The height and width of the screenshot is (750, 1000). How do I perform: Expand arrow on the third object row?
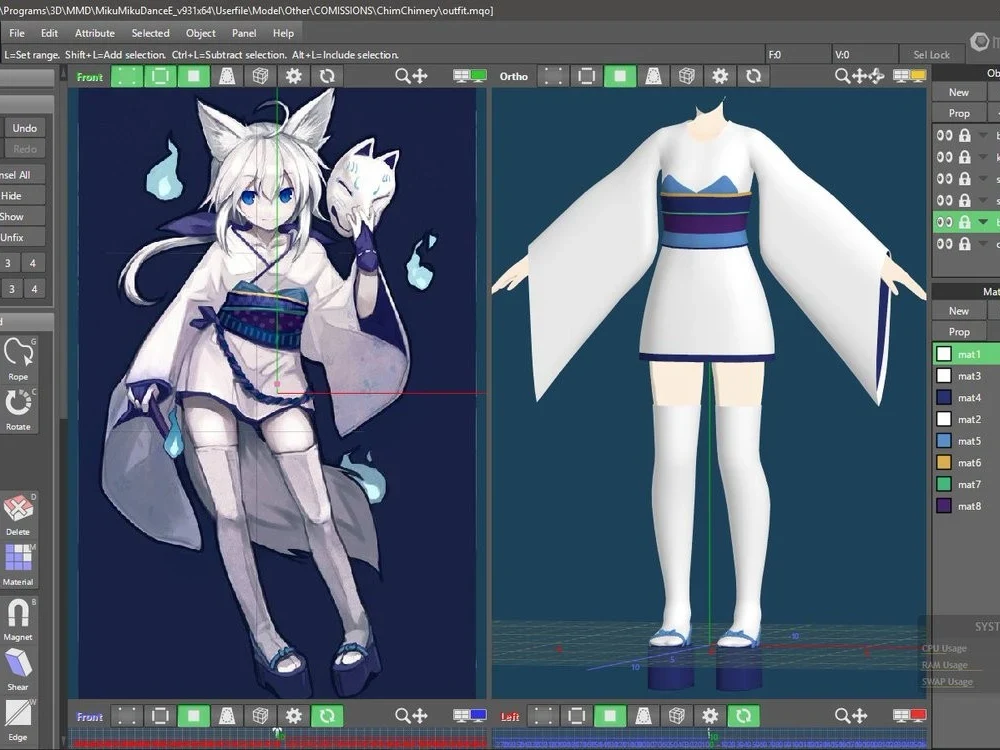983,179
